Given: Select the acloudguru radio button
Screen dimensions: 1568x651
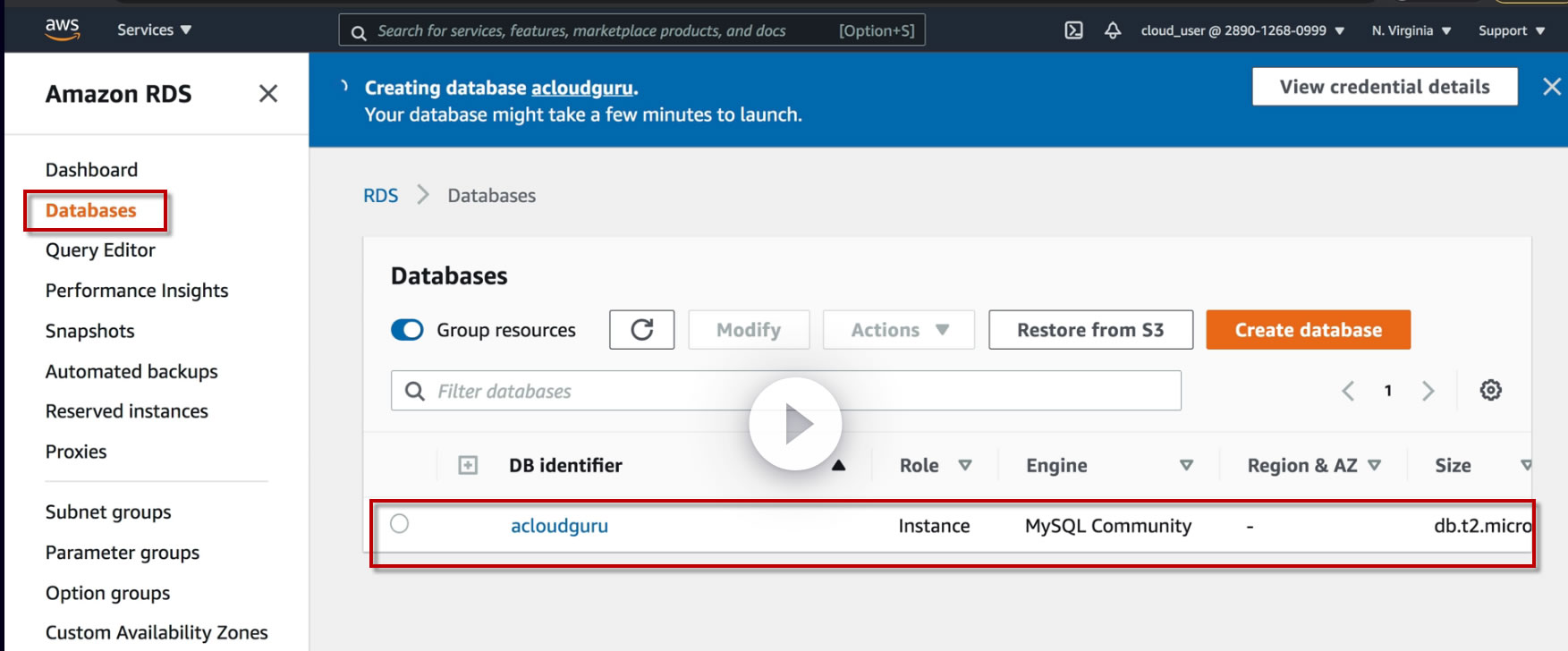Looking at the screenshot, I should [400, 524].
